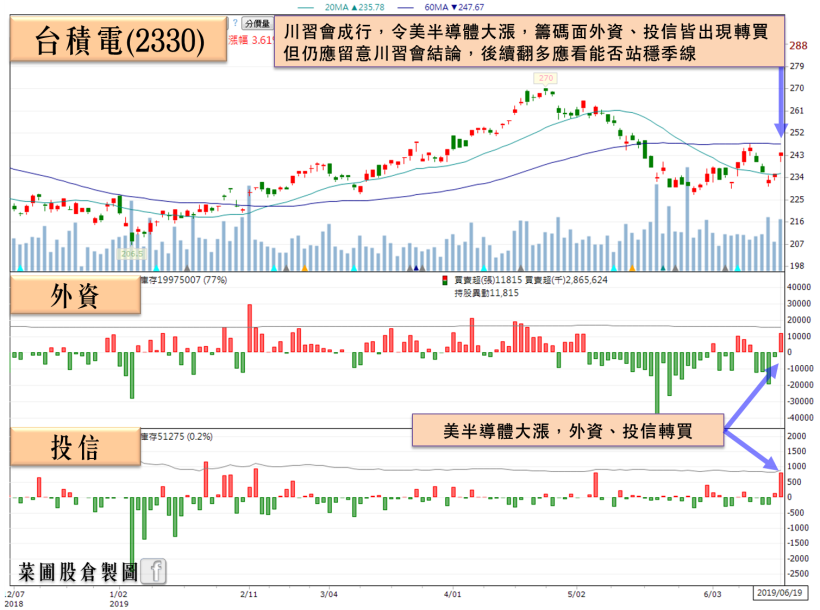Click the 漲幅 3.61% text

(x=251, y=40)
